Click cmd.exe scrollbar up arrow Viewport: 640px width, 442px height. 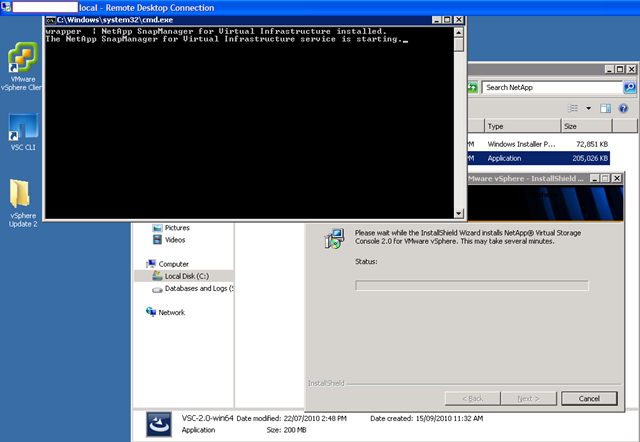[x=459, y=32]
